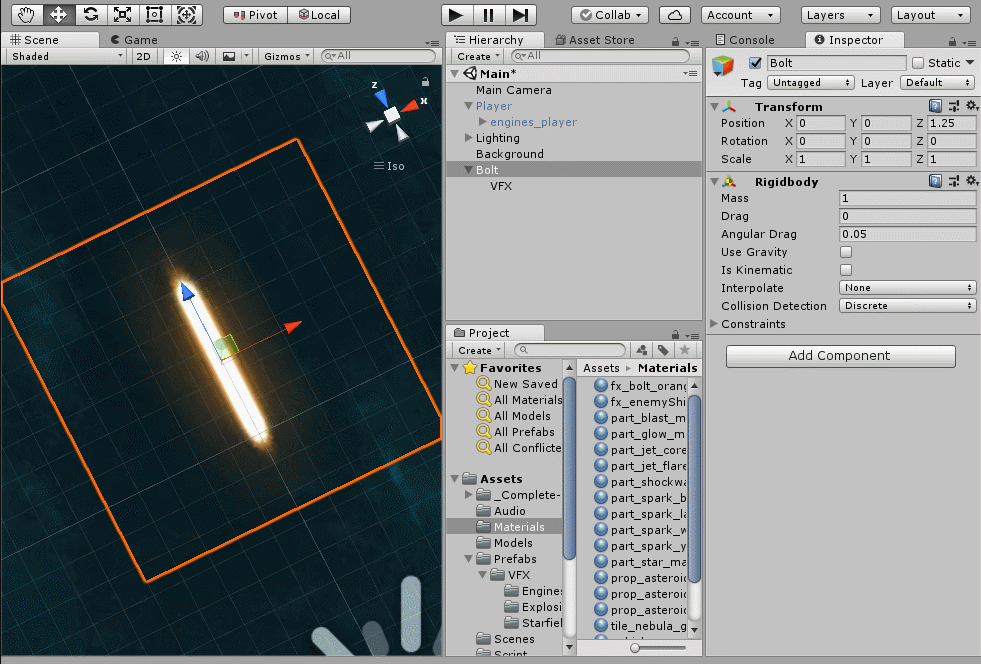
Task: Toggle scene effects image icon
Action: point(229,56)
